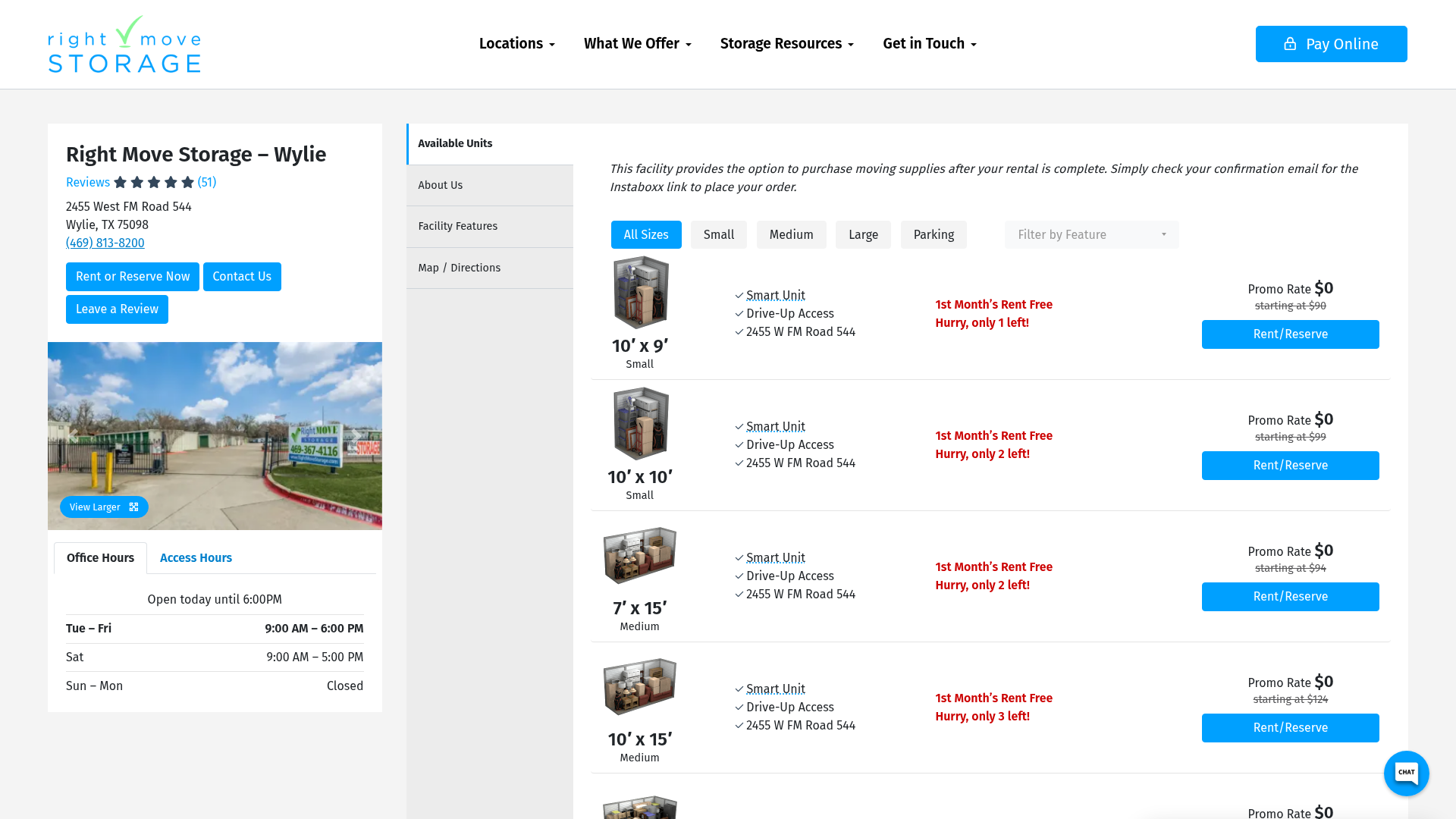Click View Larger on facility photo
This screenshot has height=819, width=1456.
pyautogui.click(x=104, y=507)
